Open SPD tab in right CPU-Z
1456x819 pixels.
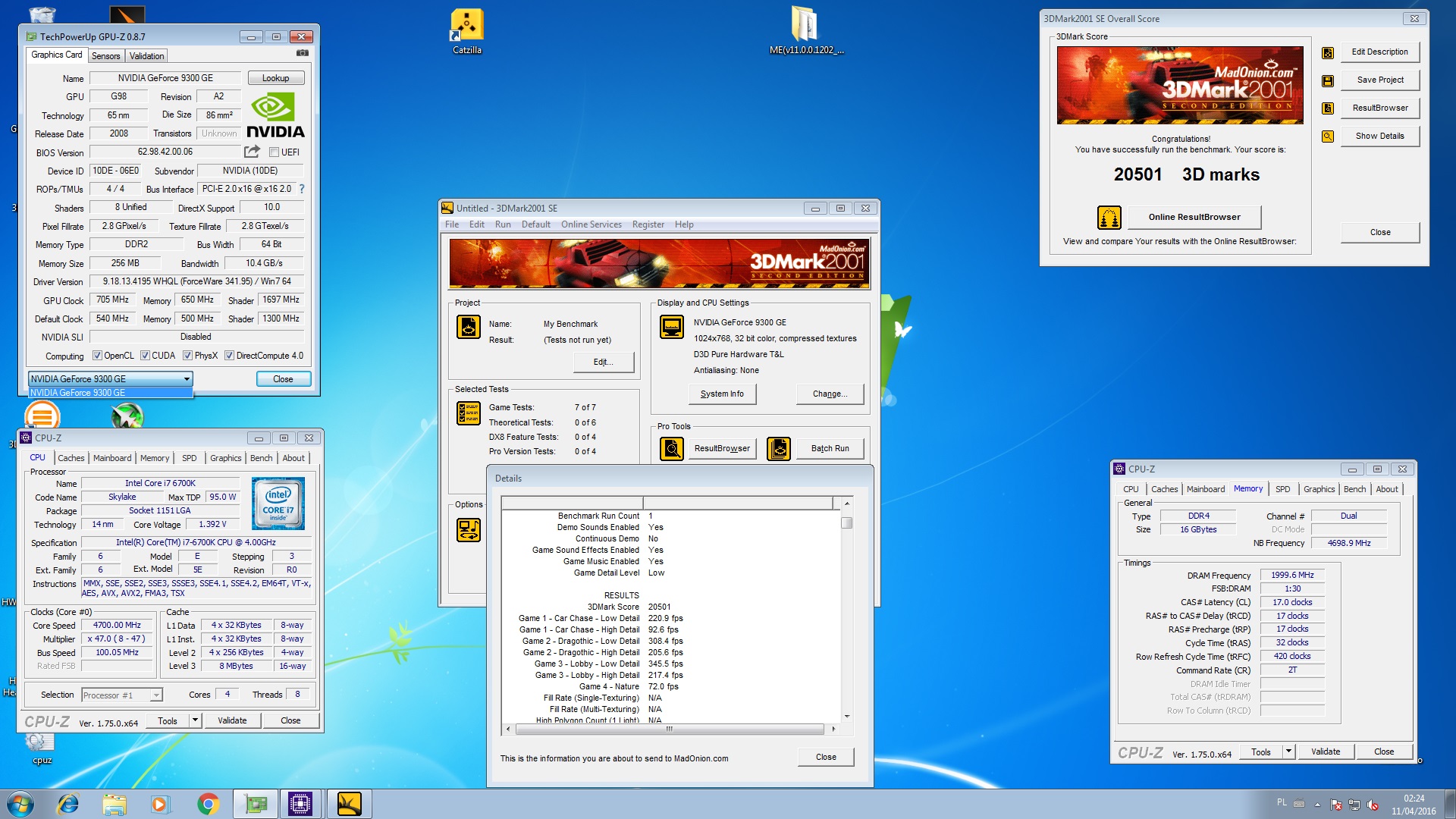1282,489
